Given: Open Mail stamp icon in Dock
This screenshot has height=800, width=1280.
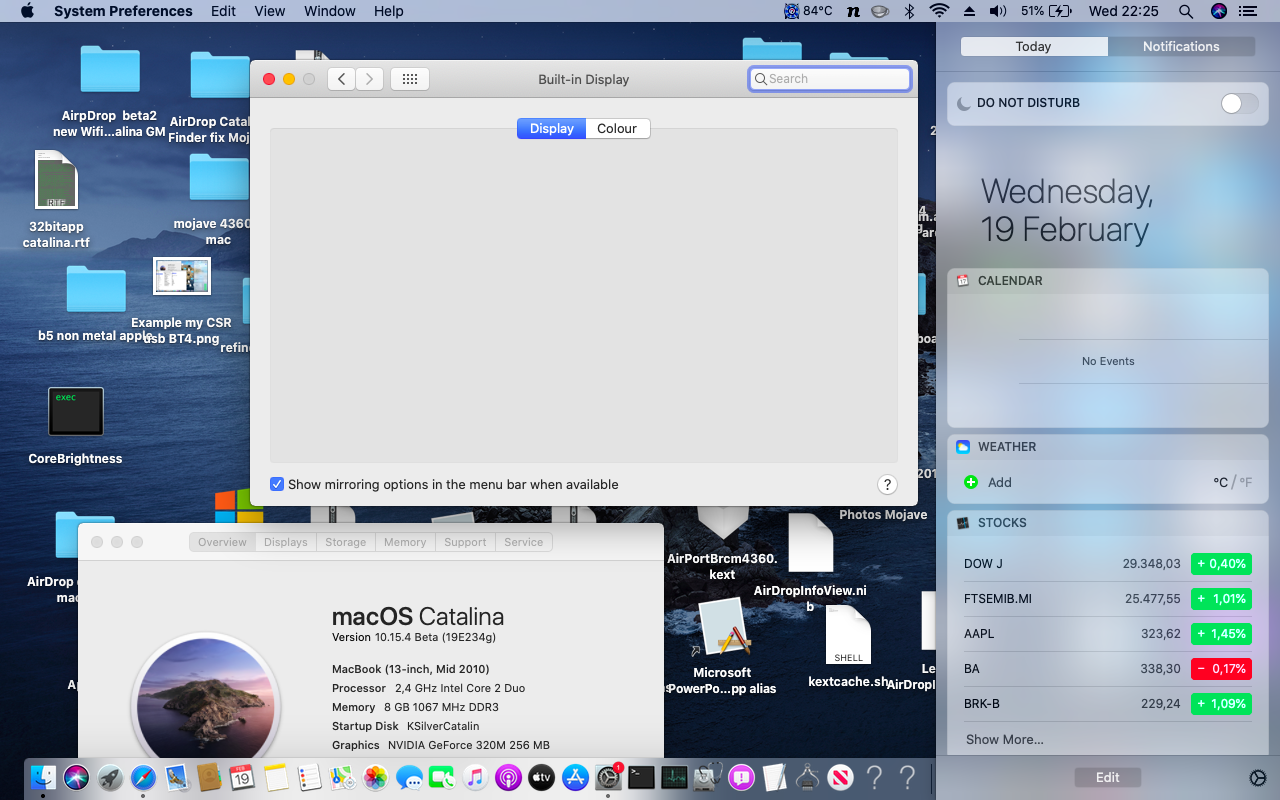Looking at the screenshot, I should [x=177, y=777].
